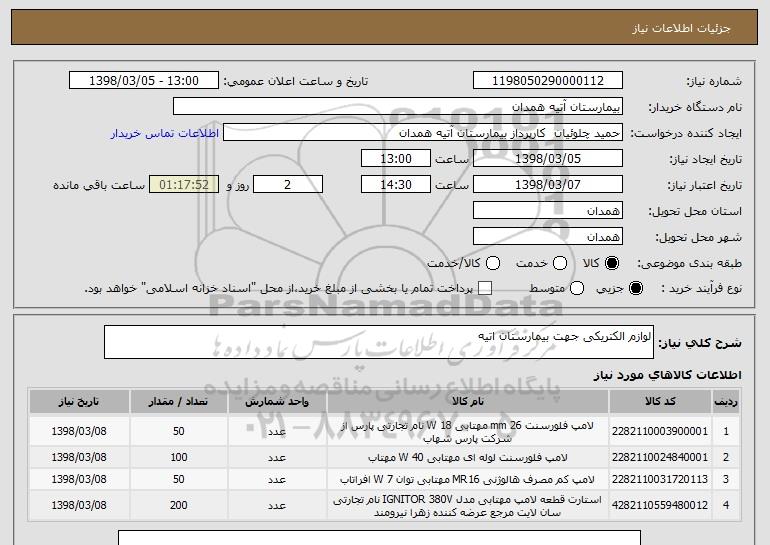Click quantity 100 in row 2
This screenshot has height=545, width=770.
(x=179, y=458)
